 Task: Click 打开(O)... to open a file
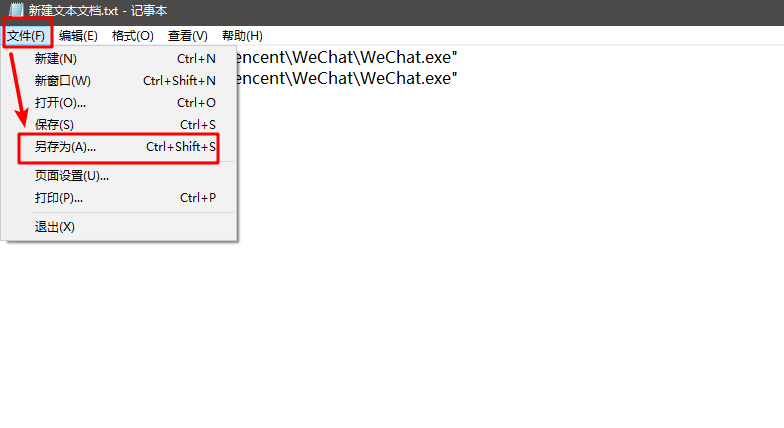click(60, 103)
